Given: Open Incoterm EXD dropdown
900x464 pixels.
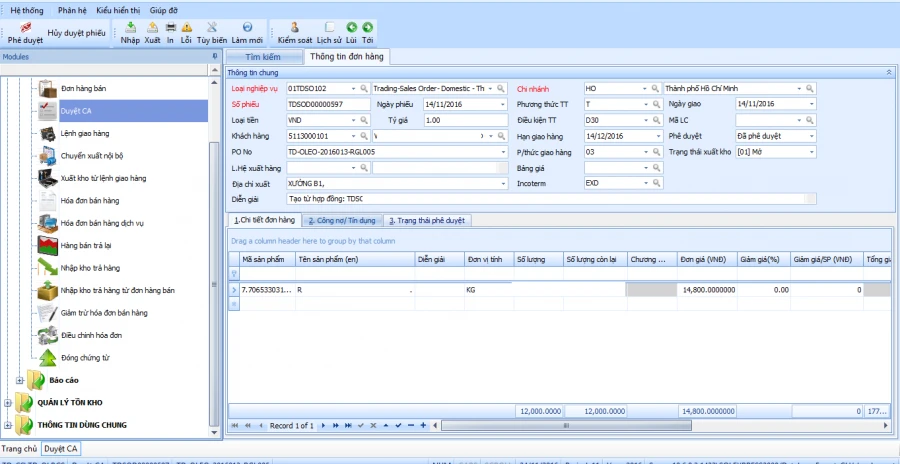Looking at the screenshot, I should click(646, 183).
